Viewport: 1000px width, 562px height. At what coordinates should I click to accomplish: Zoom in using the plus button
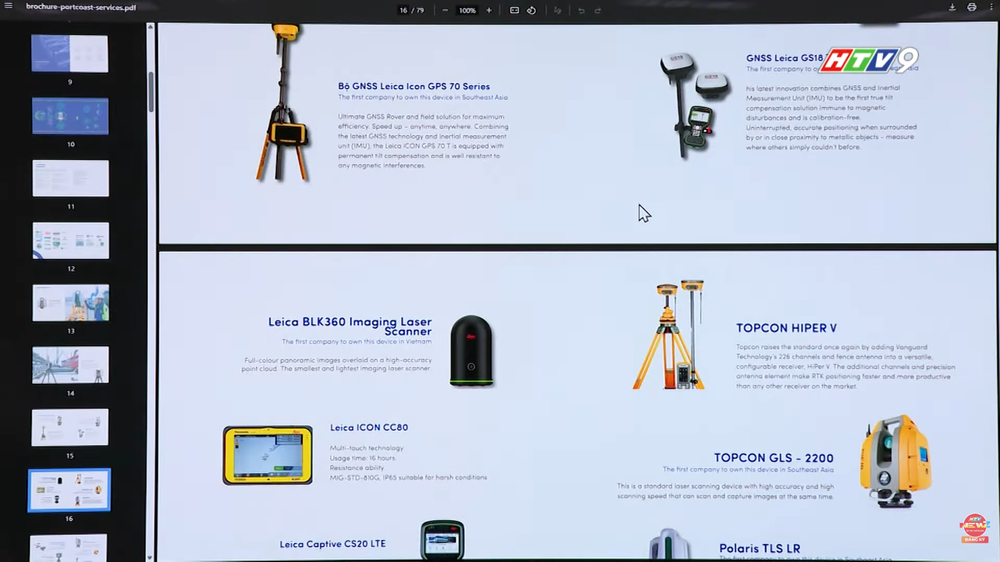point(488,10)
